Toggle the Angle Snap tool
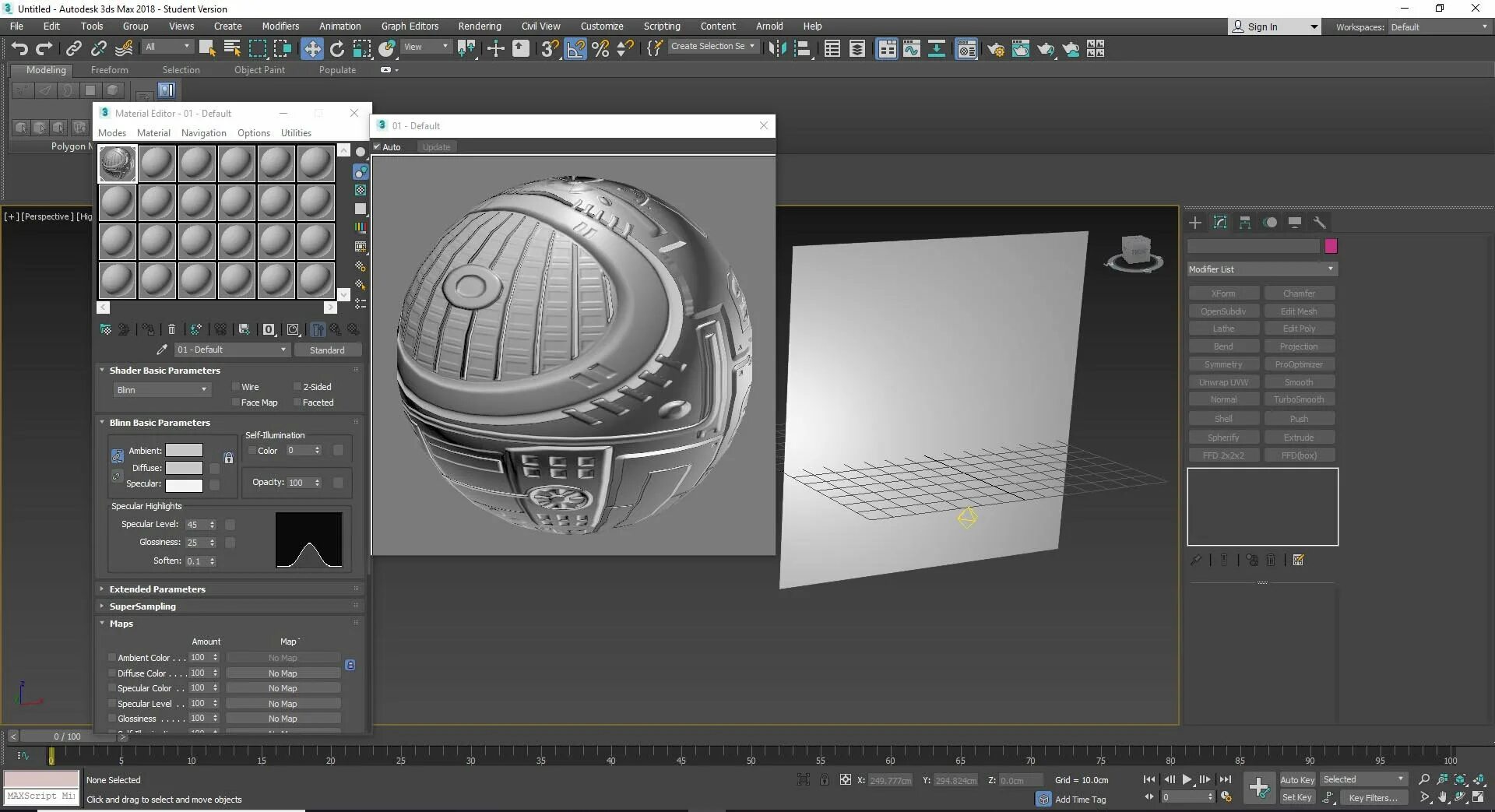The height and width of the screenshot is (812, 1495). click(575, 49)
